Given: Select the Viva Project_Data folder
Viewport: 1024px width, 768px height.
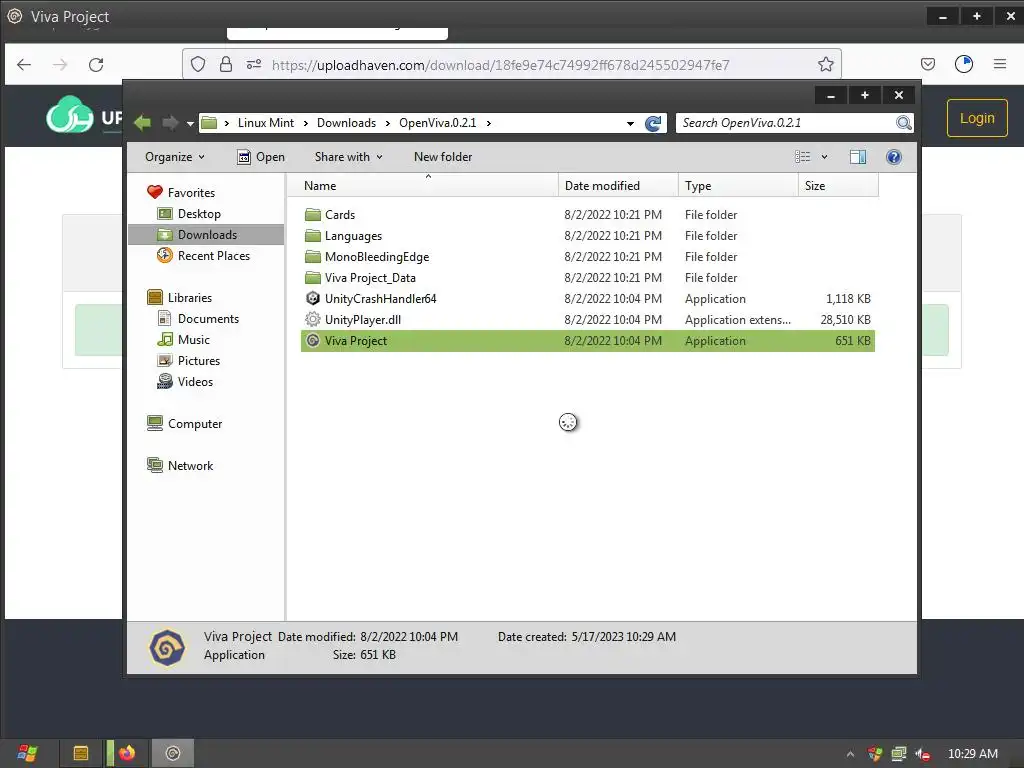Looking at the screenshot, I should click(x=588, y=277).
